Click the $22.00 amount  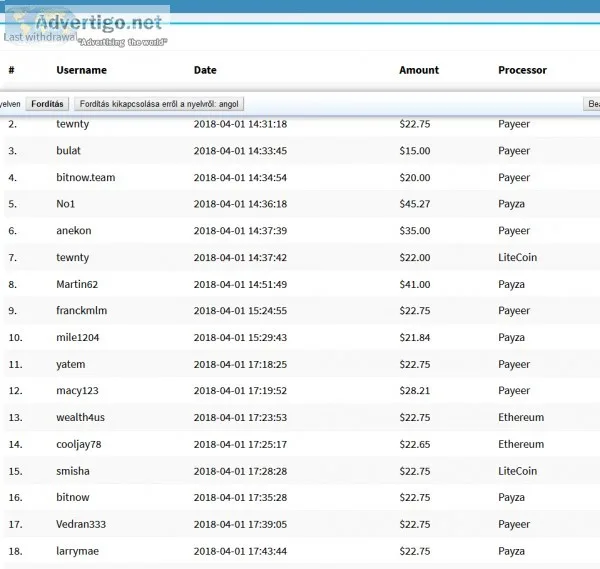coord(415,258)
